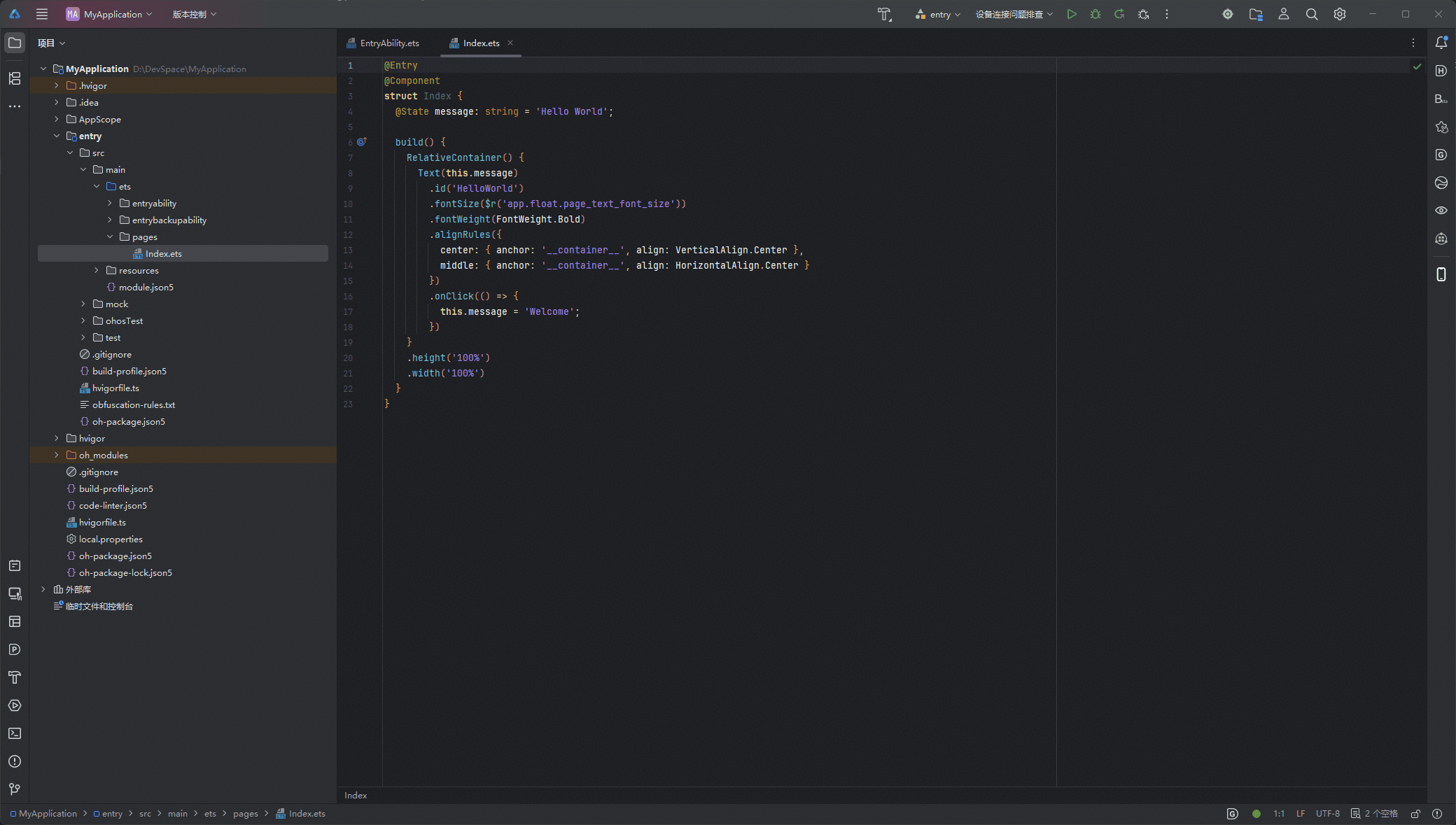
Task: Run the entry module with green play icon
Action: tap(1071, 14)
